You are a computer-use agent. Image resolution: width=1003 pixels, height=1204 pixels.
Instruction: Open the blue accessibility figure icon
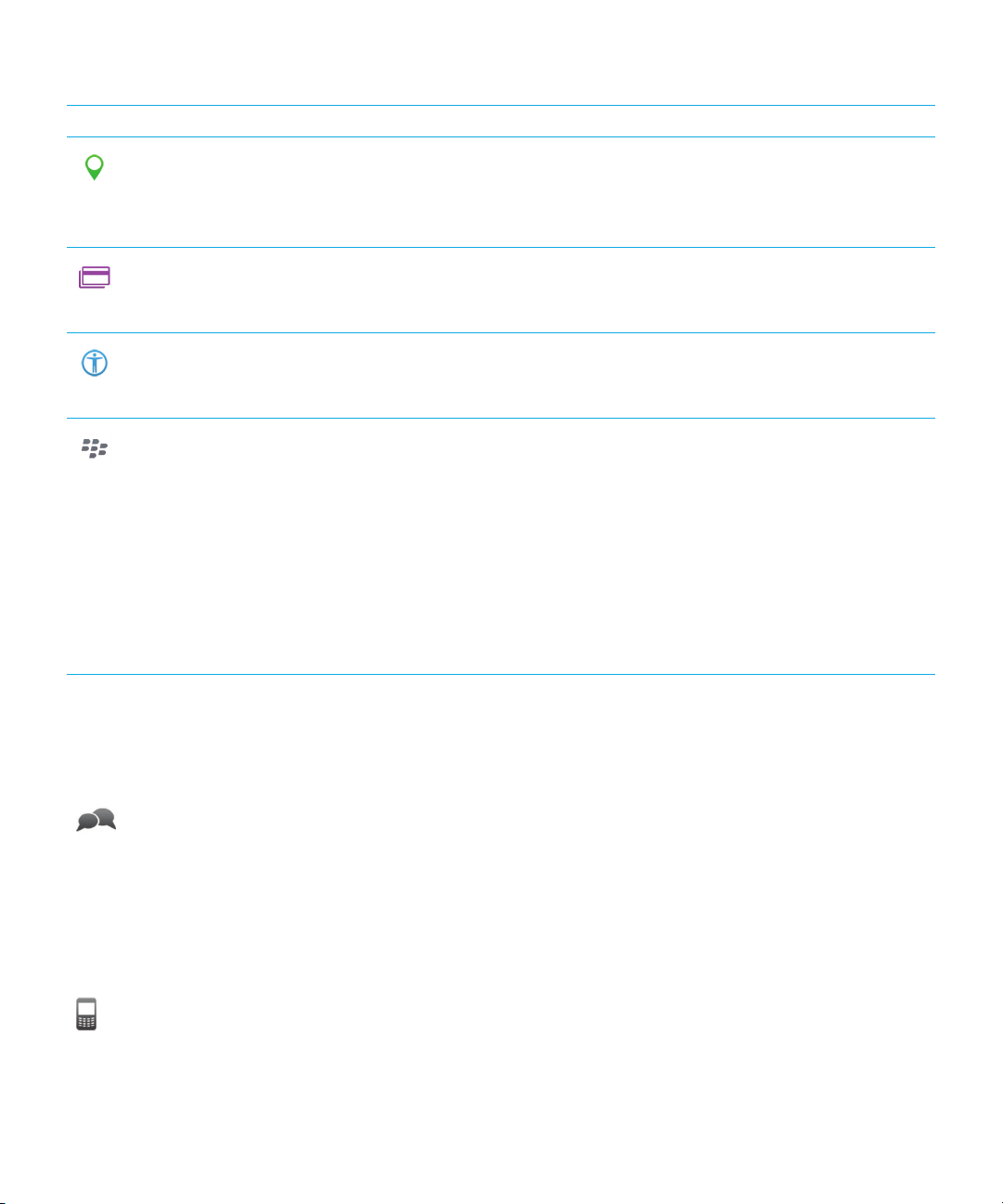coord(95,363)
